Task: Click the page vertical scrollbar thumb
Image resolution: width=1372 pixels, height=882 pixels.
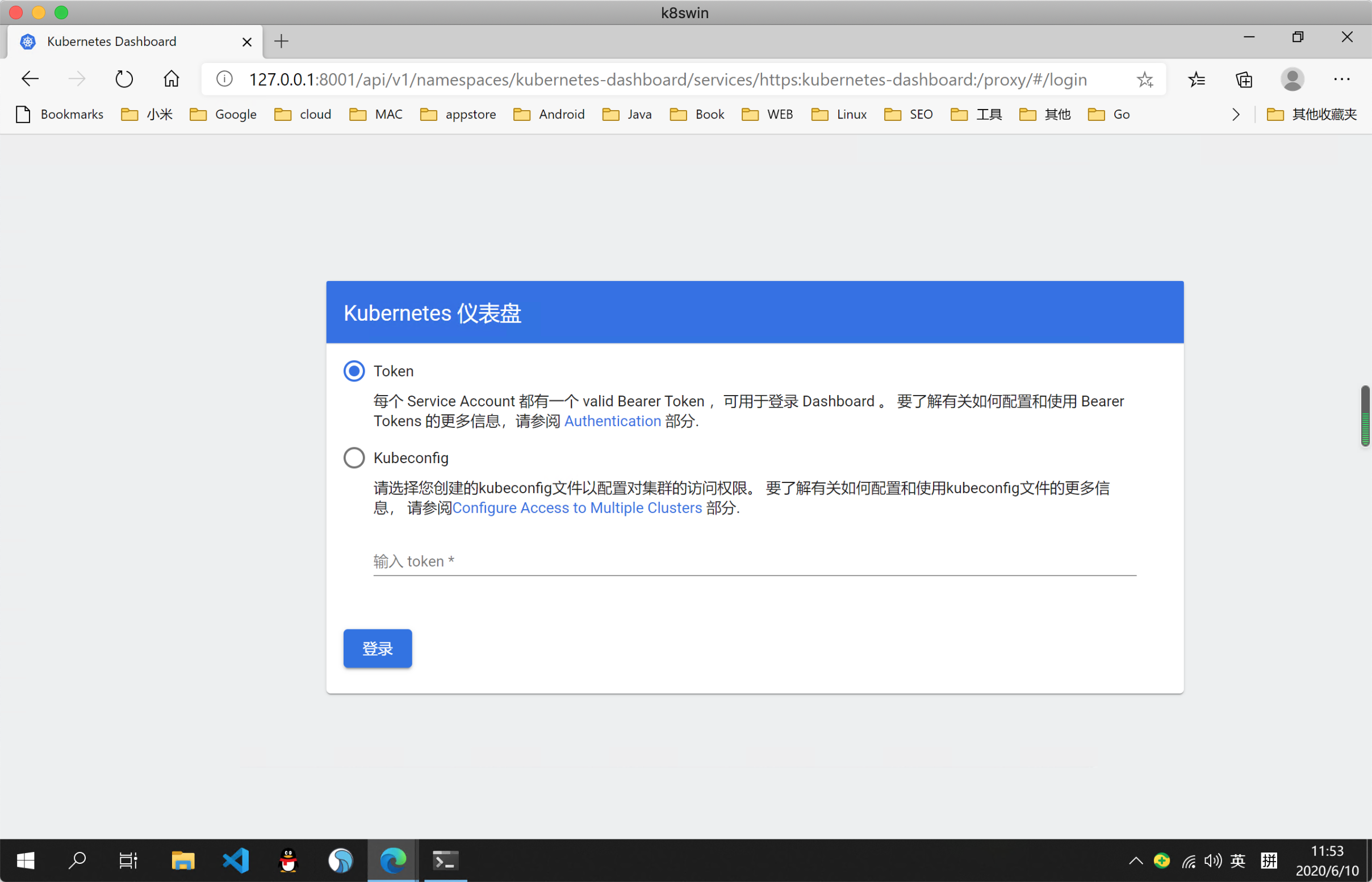Action: pos(1366,416)
